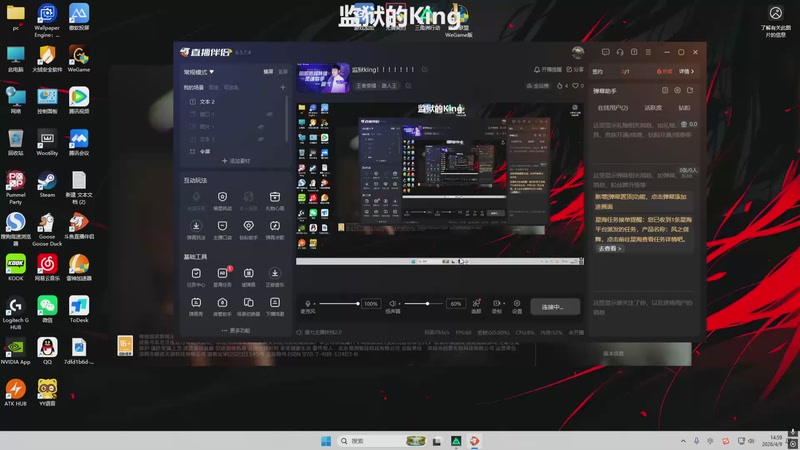Open the 设置 gear icon below preview

517,303
